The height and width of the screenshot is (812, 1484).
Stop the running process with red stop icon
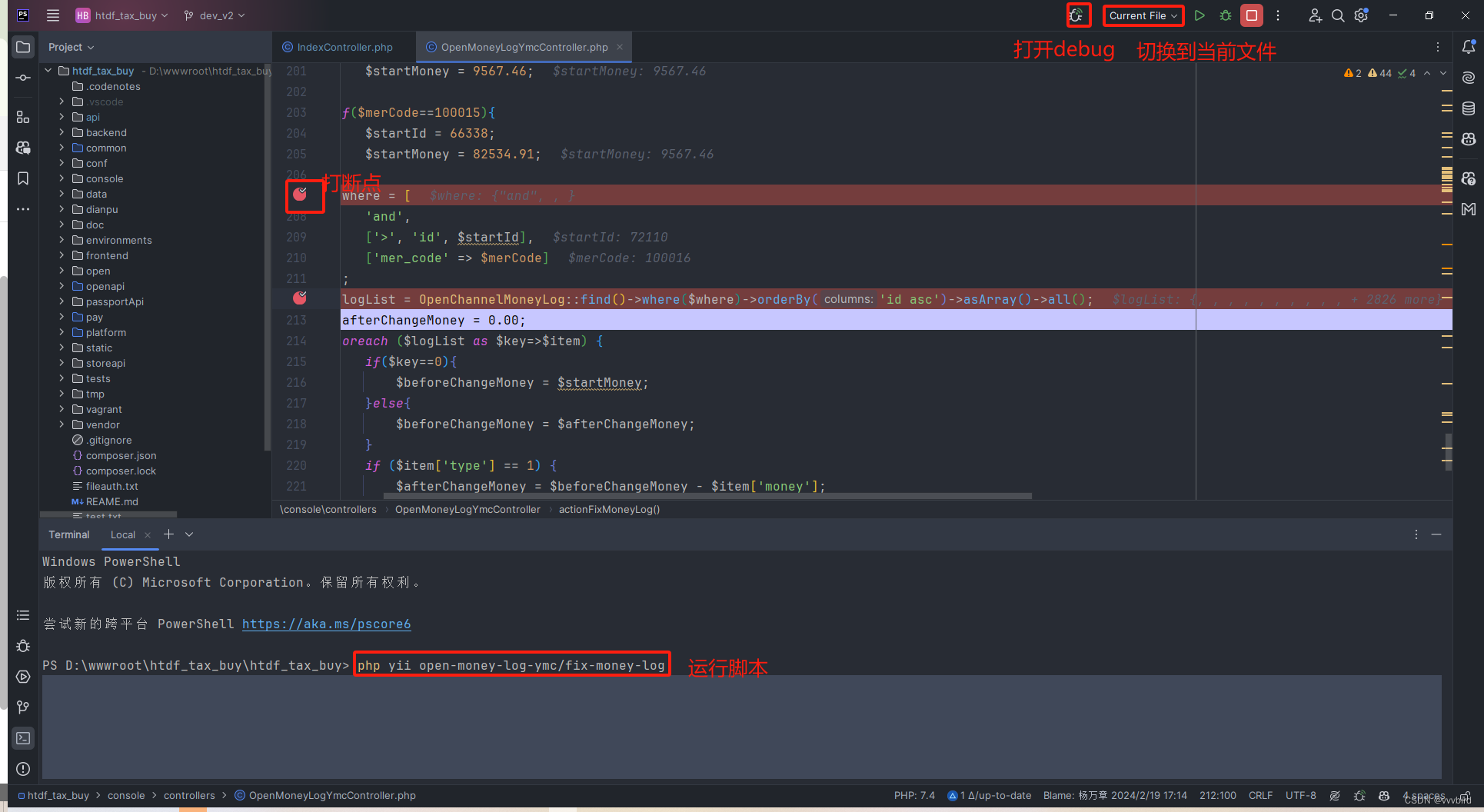pyautogui.click(x=1252, y=15)
